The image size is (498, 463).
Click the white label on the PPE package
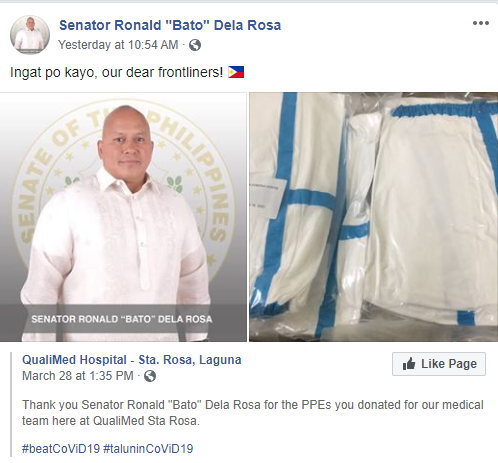[267, 197]
